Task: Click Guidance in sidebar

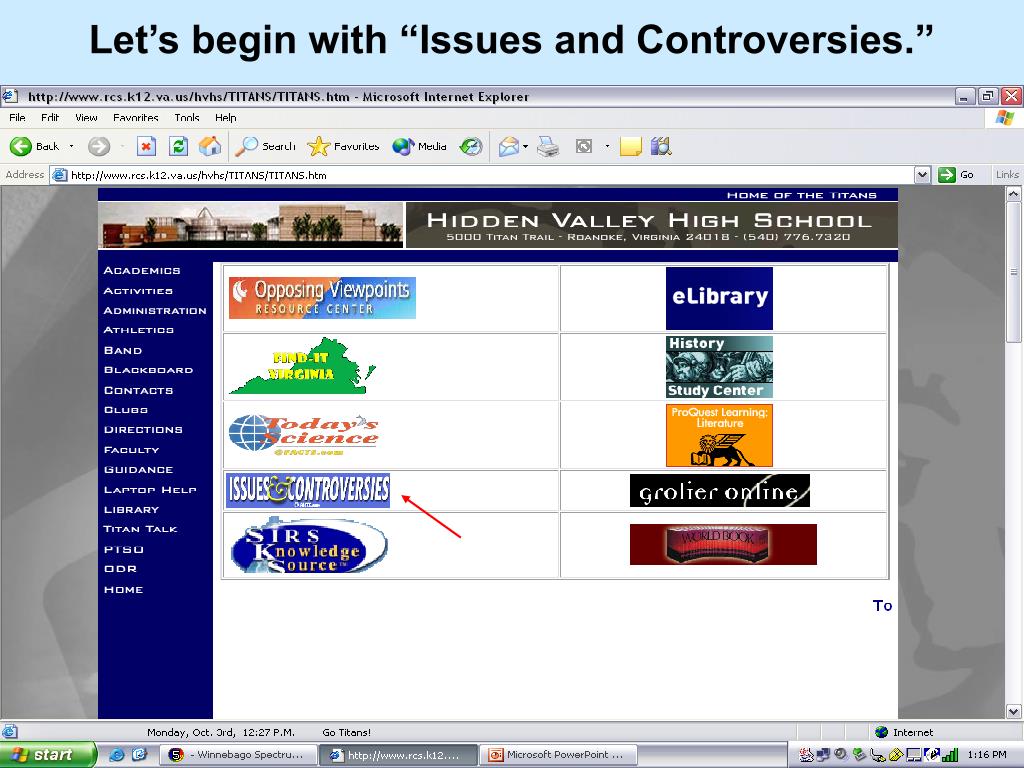Action: [138, 469]
